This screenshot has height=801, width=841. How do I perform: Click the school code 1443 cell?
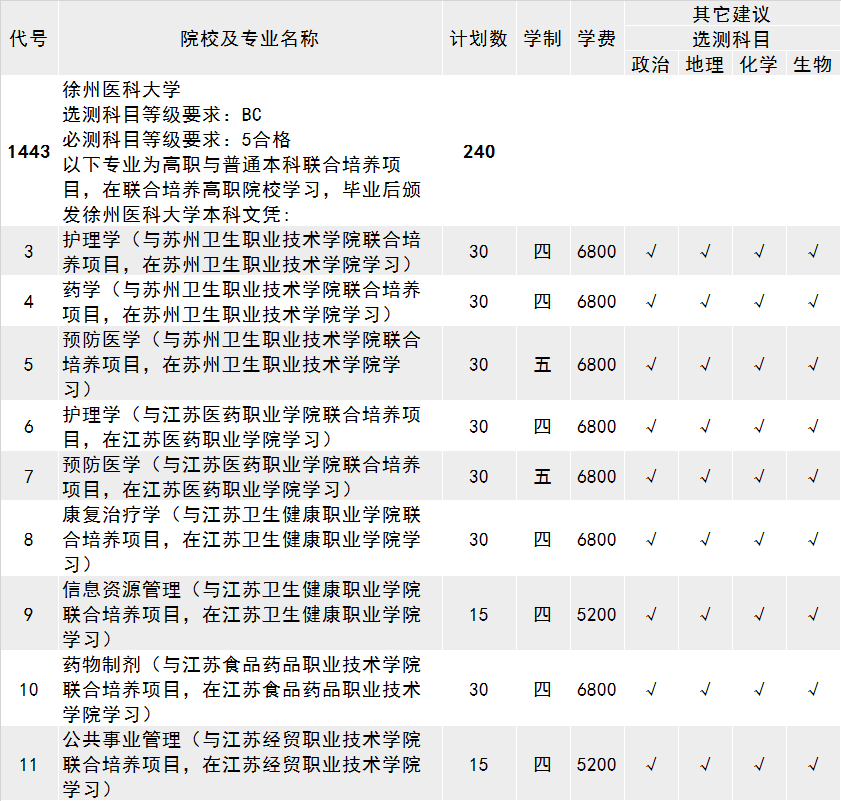pos(28,152)
